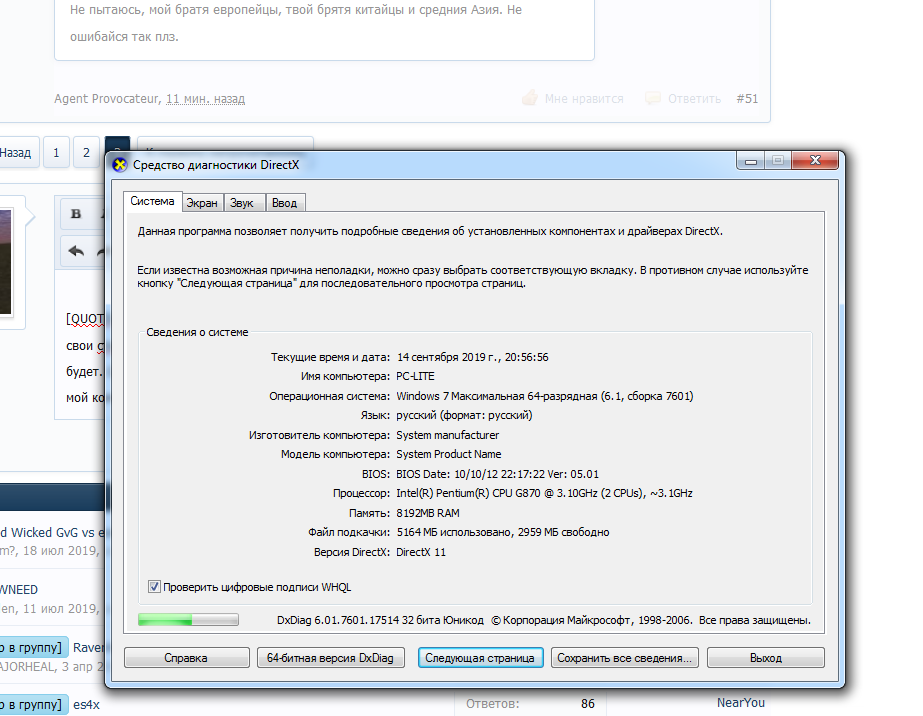Click the thumbs-up 'Мне нравится' icon

530,99
